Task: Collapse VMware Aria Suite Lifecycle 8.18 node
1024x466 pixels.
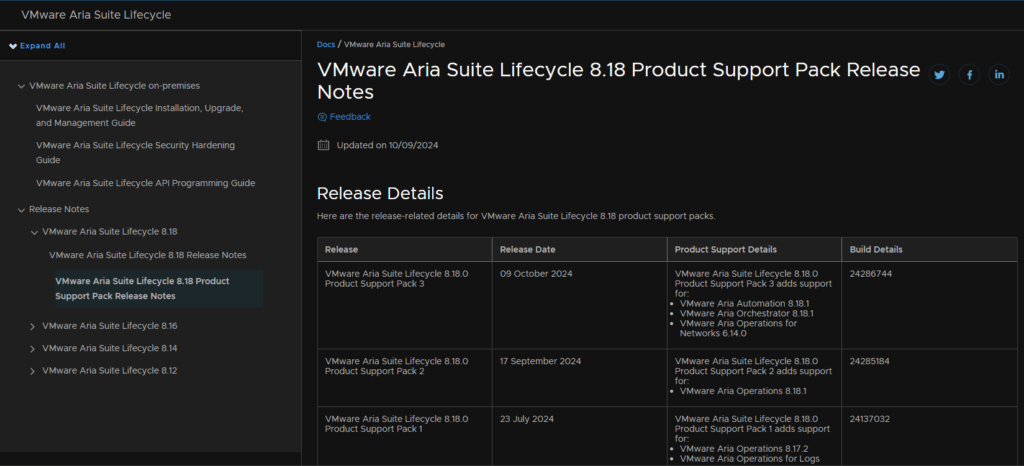Action: (x=34, y=232)
